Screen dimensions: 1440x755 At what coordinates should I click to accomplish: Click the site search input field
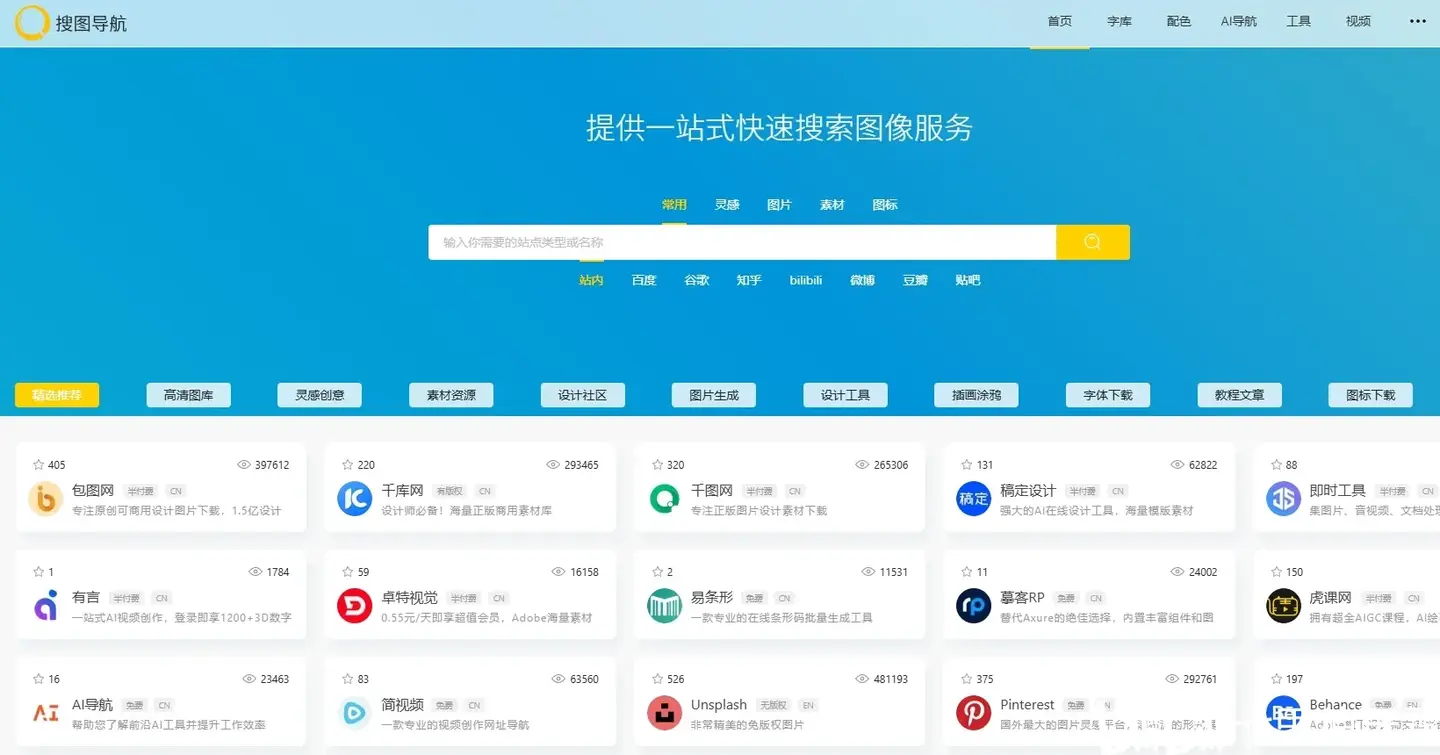(742, 242)
